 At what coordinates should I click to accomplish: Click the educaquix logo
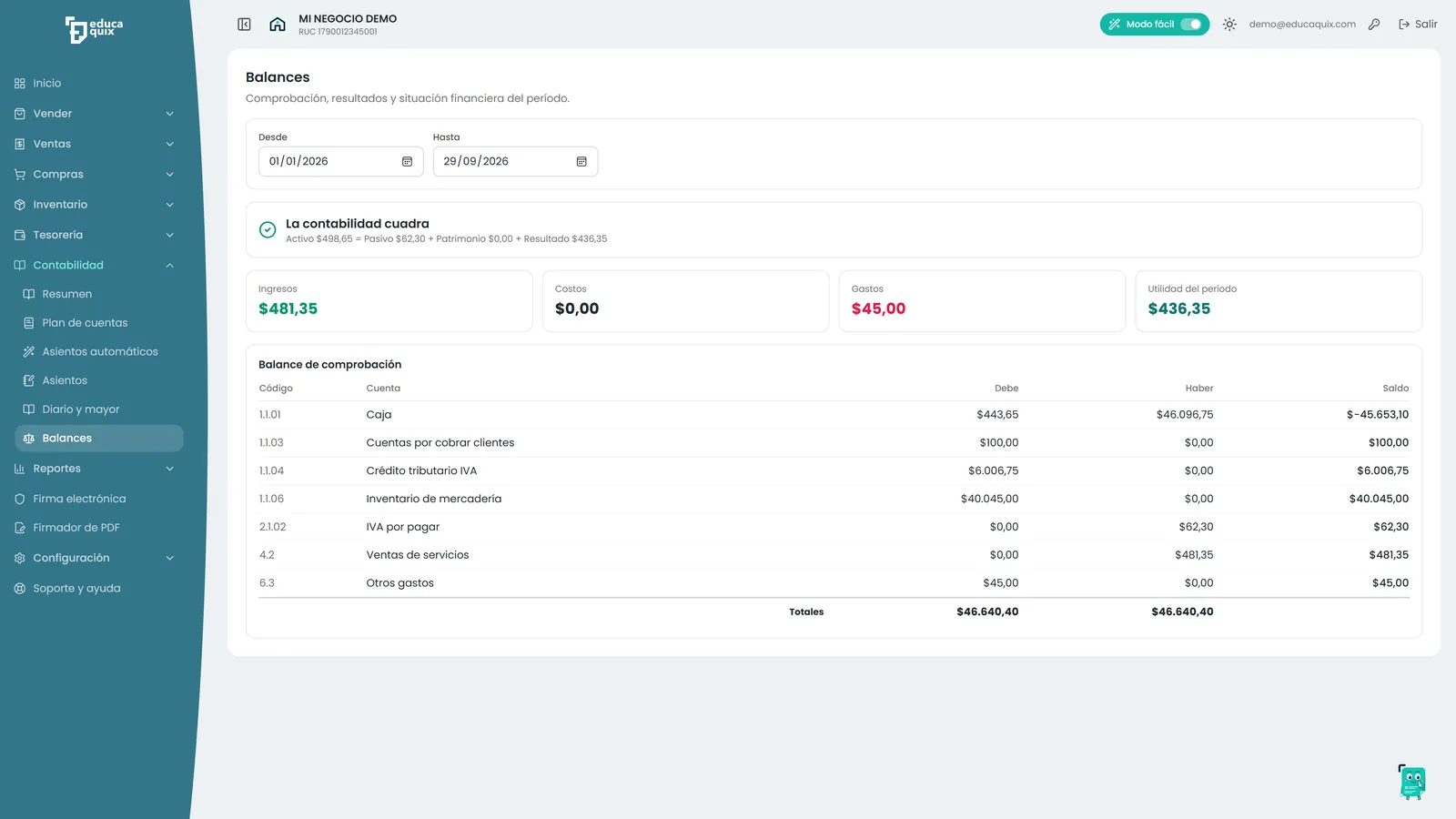pyautogui.click(x=95, y=29)
